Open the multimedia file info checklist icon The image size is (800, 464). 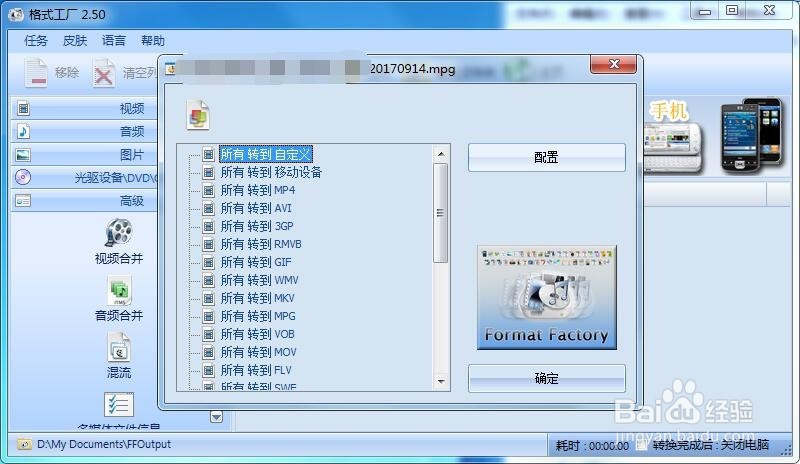[119, 405]
